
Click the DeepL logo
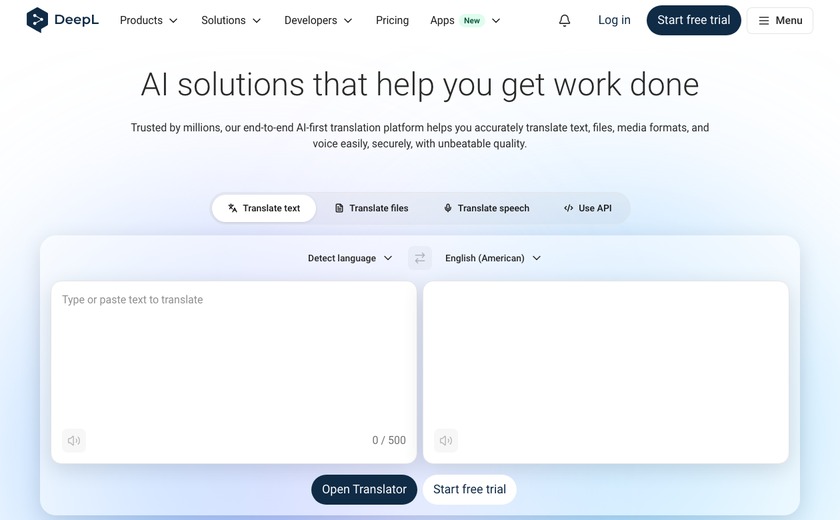pyautogui.click(x=63, y=20)
